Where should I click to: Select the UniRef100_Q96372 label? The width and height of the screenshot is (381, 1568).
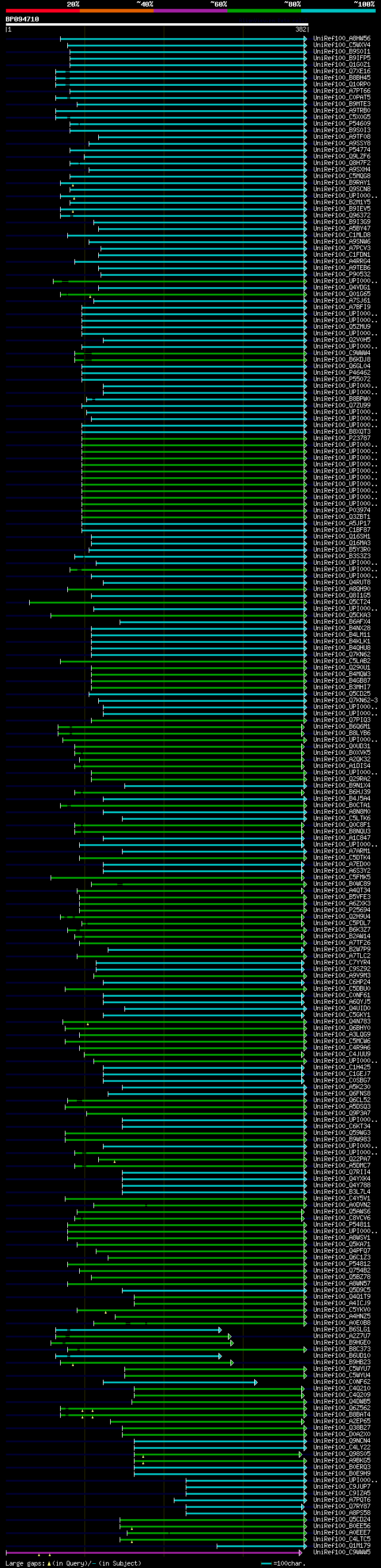point(342,216)
